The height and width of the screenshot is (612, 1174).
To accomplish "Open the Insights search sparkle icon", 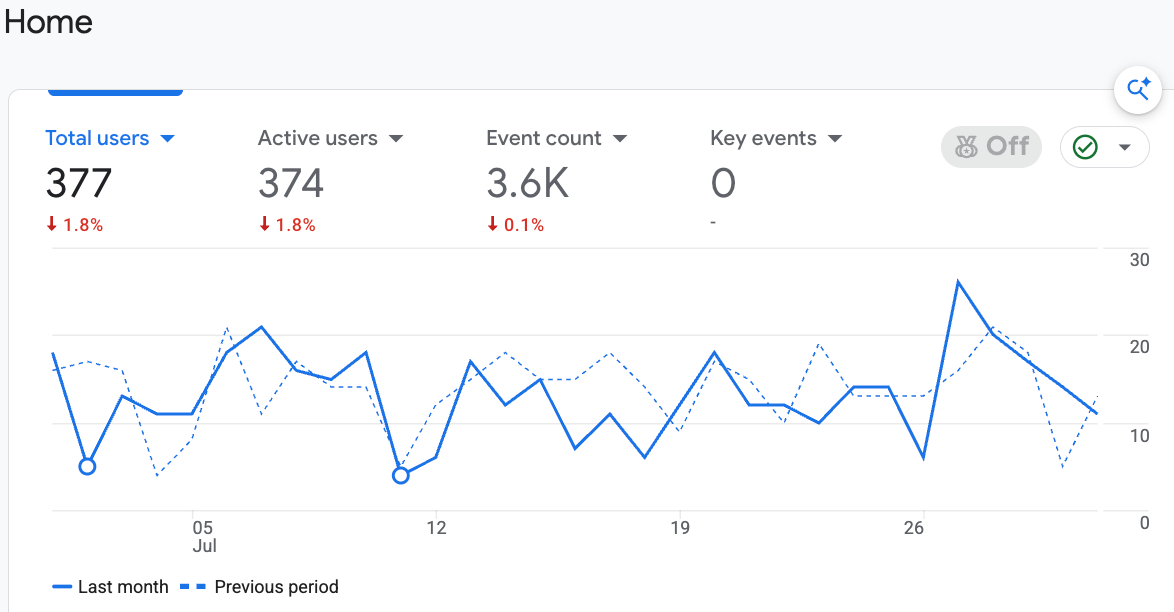I will point(1138,89).
